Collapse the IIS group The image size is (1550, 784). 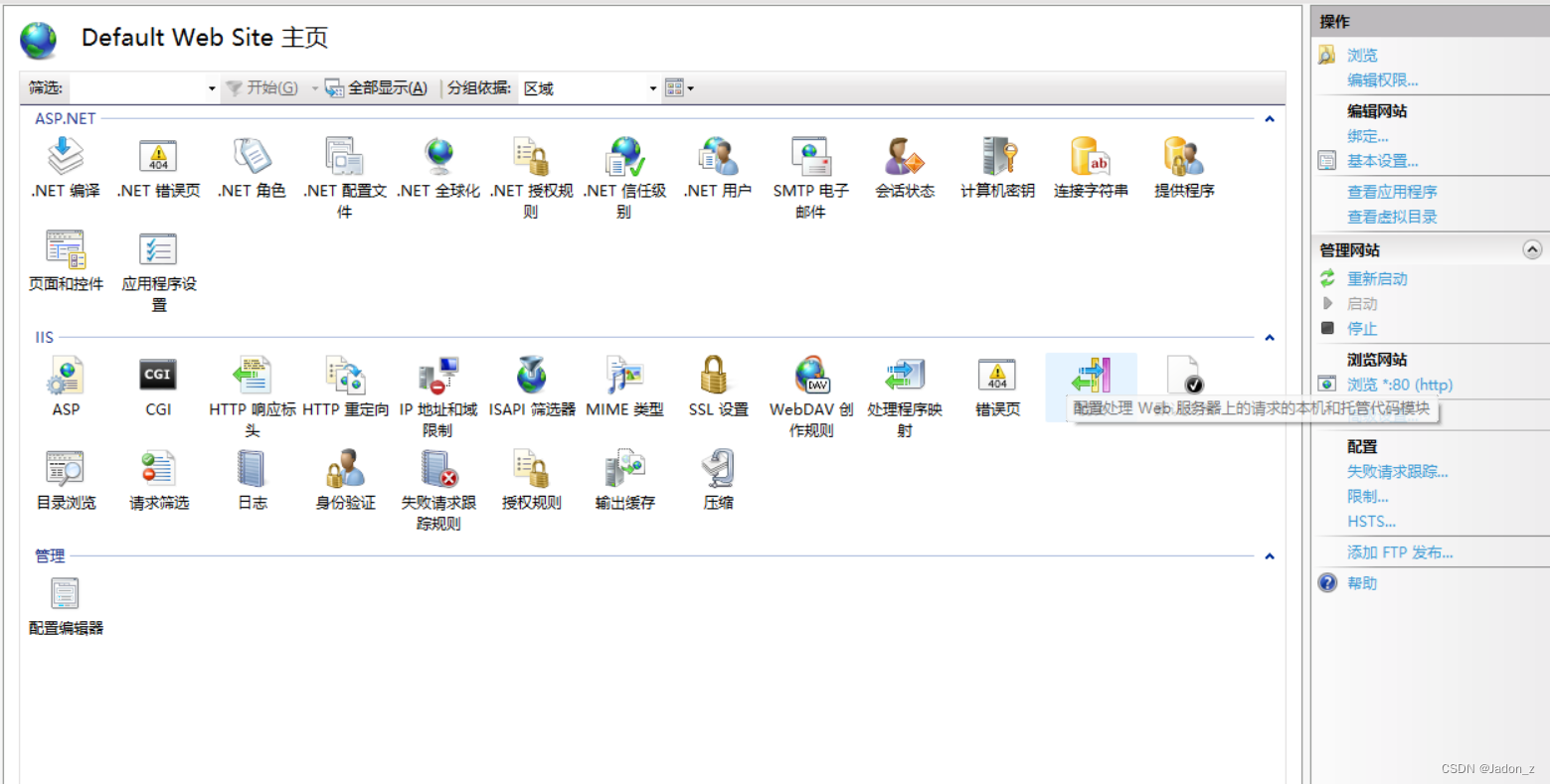pyautogui.click(x=1270, y=338)
